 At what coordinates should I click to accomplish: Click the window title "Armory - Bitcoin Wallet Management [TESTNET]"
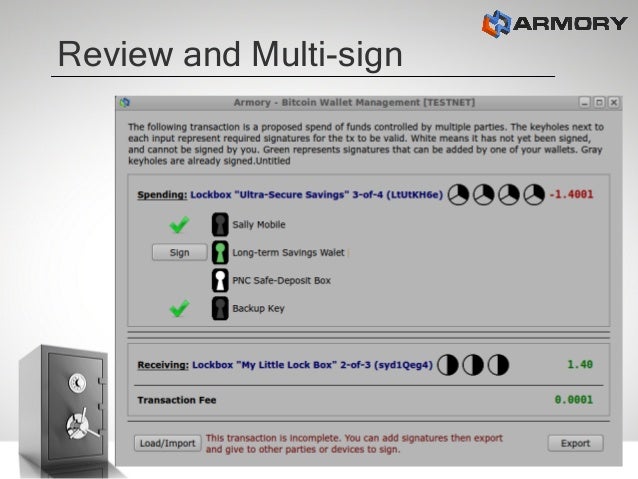click(x=354, y=103)
